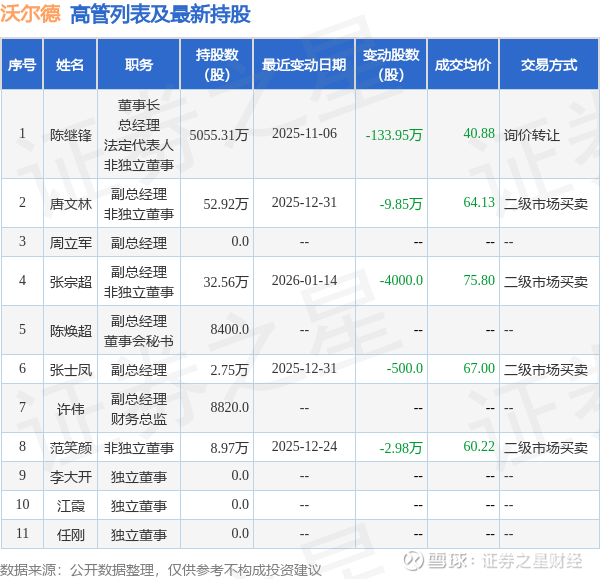Viewport: 600px width, 579px height.
Task: Click the 法定代表人 position text
Action: (139, 145)
